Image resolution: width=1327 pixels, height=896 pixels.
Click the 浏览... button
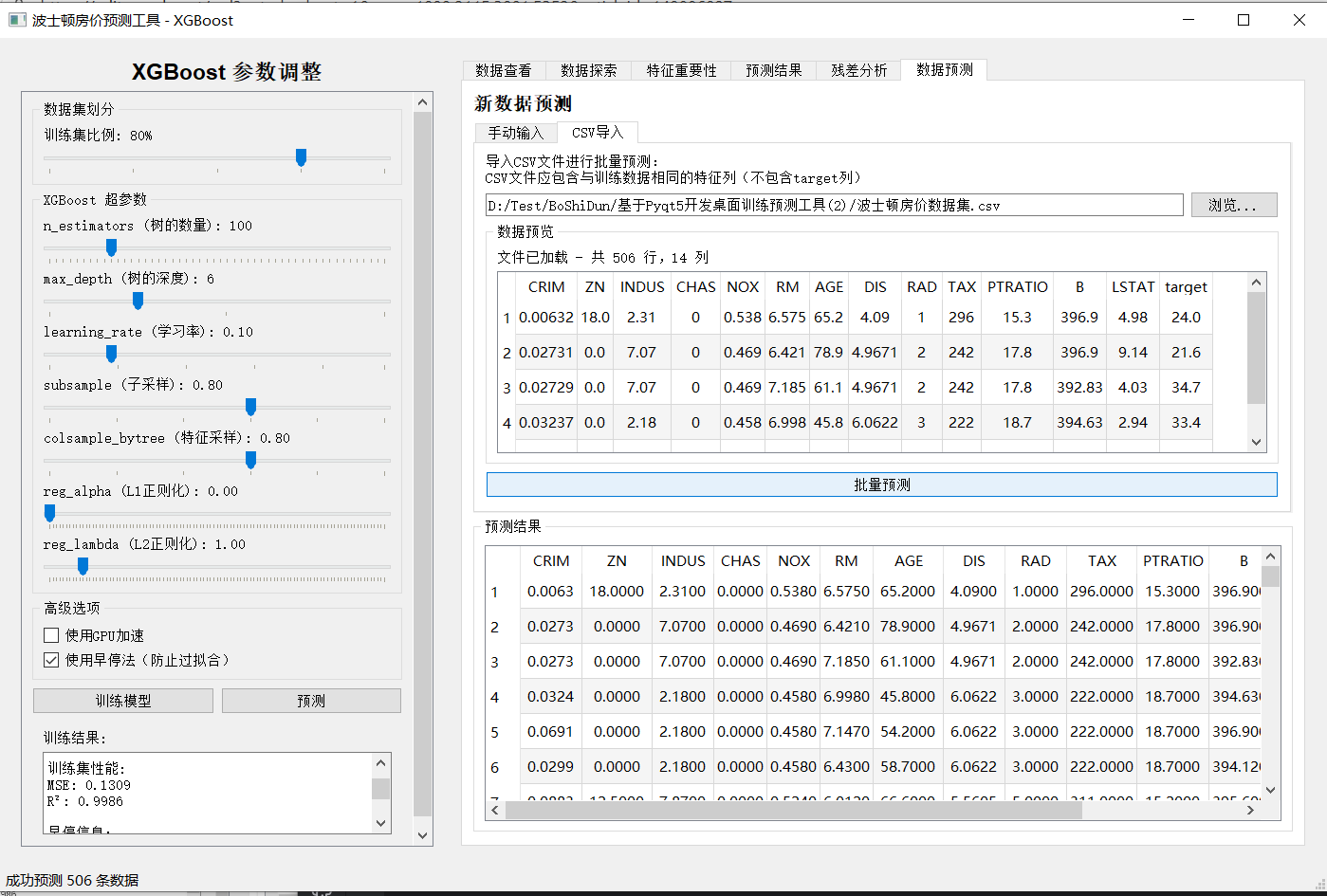(x=1234, y=205)
